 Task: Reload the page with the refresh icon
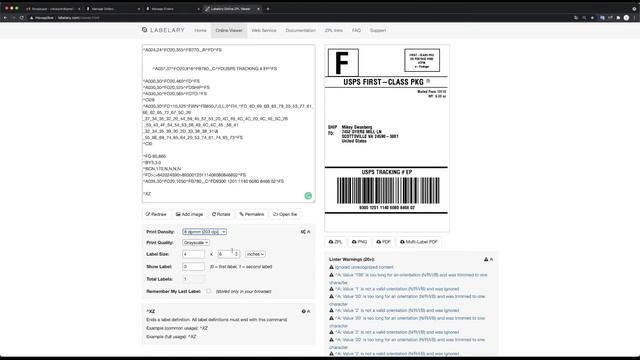click(x=22, y=18)
